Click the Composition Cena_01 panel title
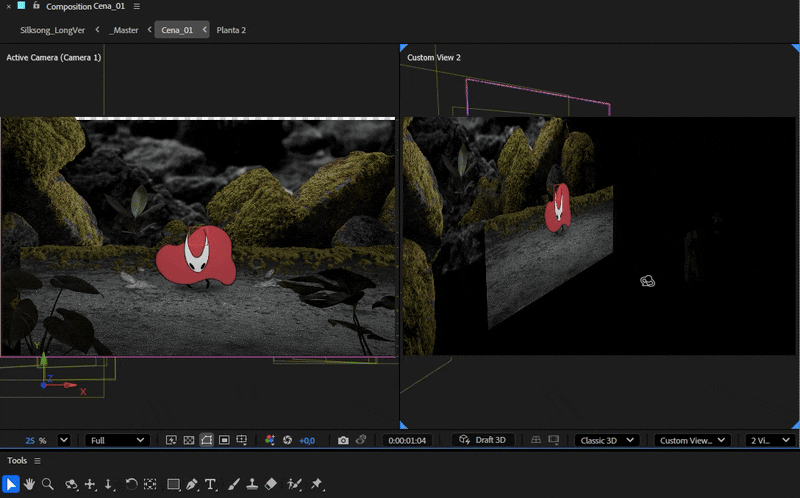This screenshot has height=498, width=800. tap(85, 7)
